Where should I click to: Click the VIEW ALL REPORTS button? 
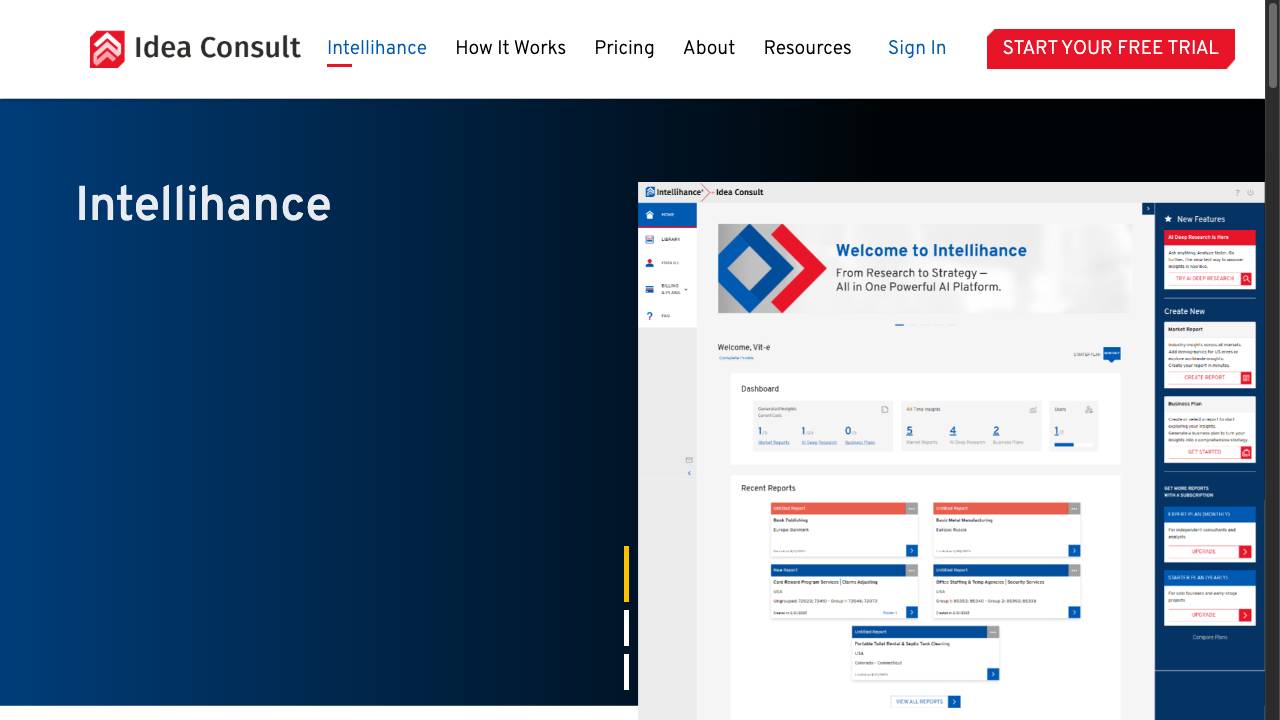pyautogui.click(x=926, y=702)
